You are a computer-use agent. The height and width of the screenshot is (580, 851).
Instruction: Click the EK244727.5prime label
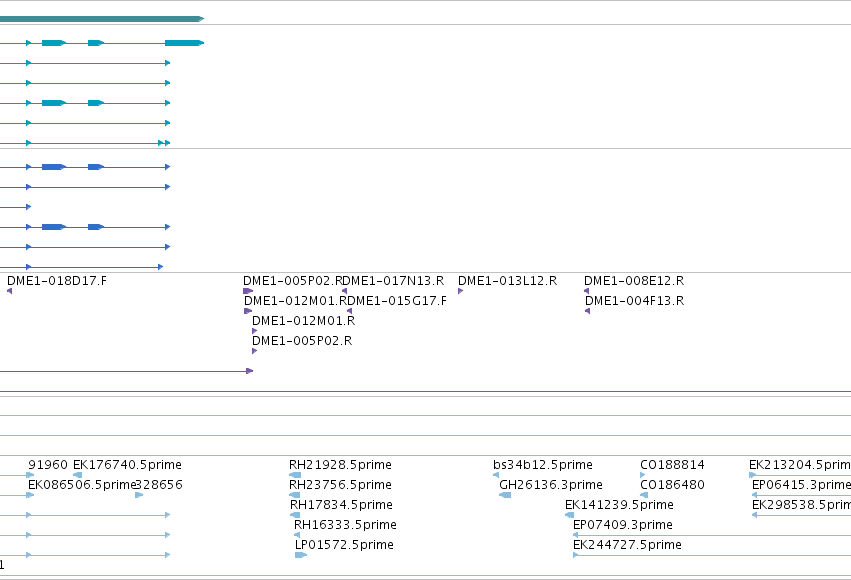[627, 545]
